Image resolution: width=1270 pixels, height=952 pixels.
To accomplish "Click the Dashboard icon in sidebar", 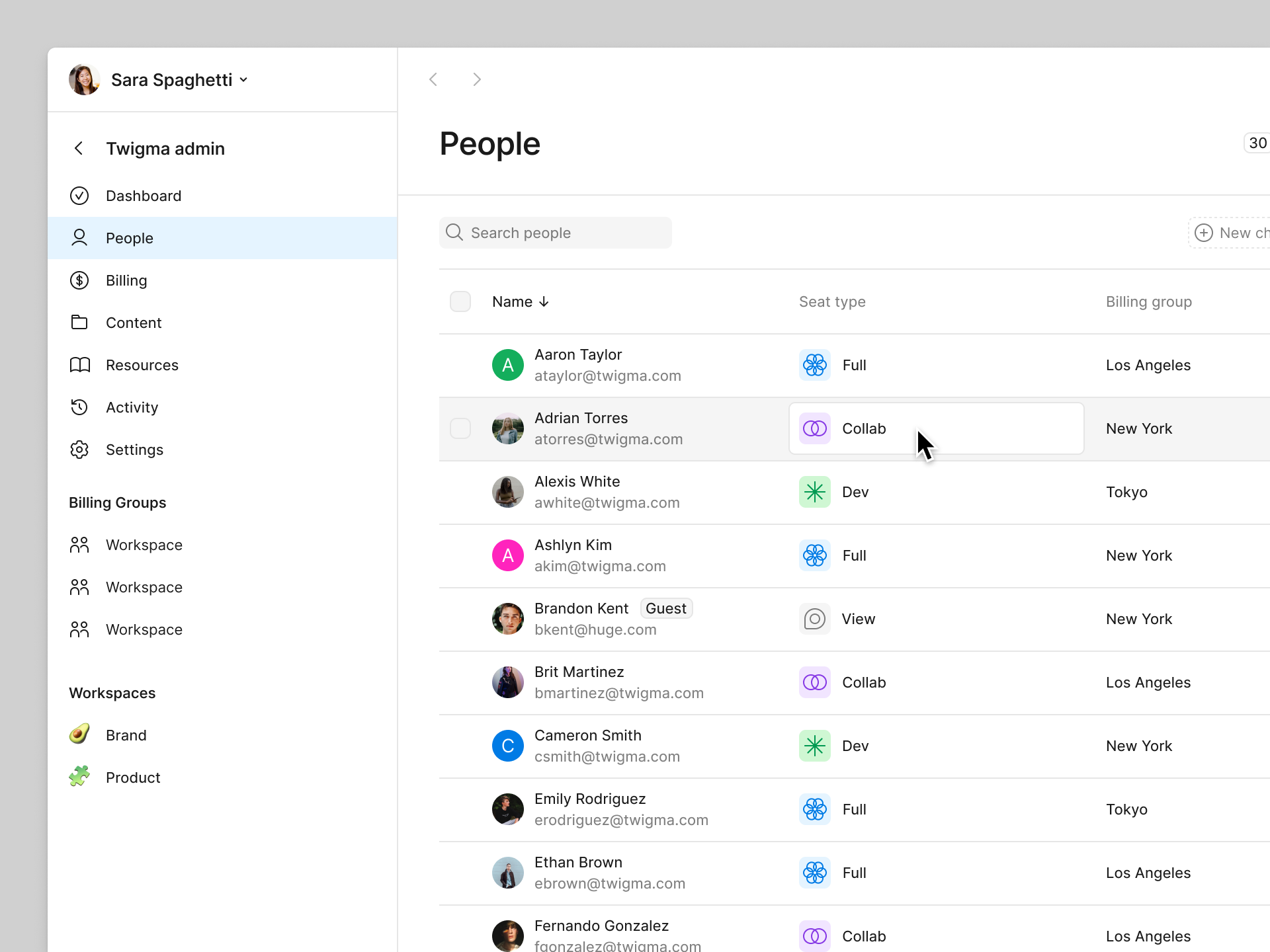I will coord(79,195).
